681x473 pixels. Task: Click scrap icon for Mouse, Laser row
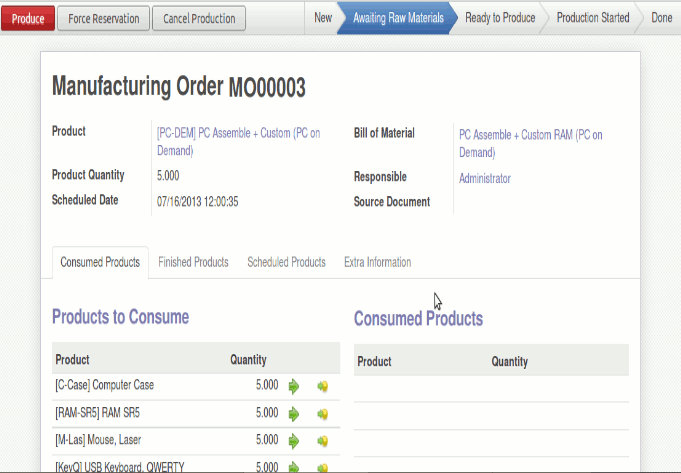[322, 440]
